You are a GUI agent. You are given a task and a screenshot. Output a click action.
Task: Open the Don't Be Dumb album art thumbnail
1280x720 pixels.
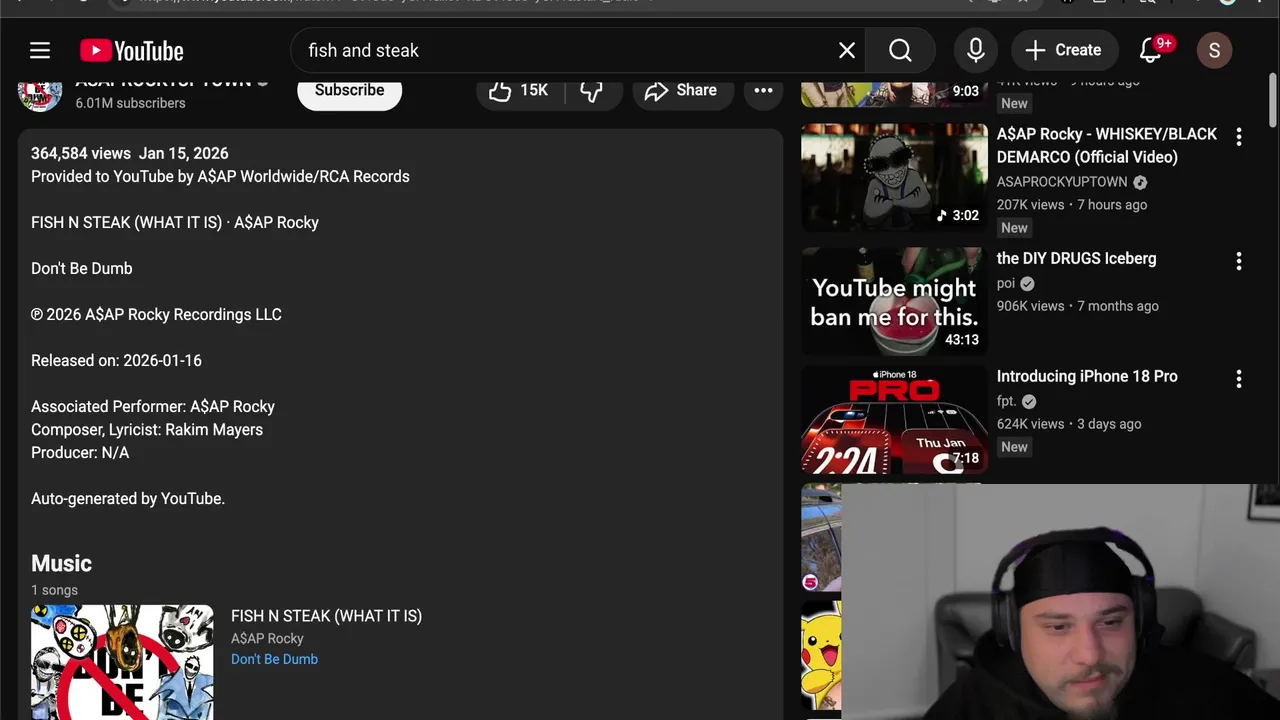122,662
